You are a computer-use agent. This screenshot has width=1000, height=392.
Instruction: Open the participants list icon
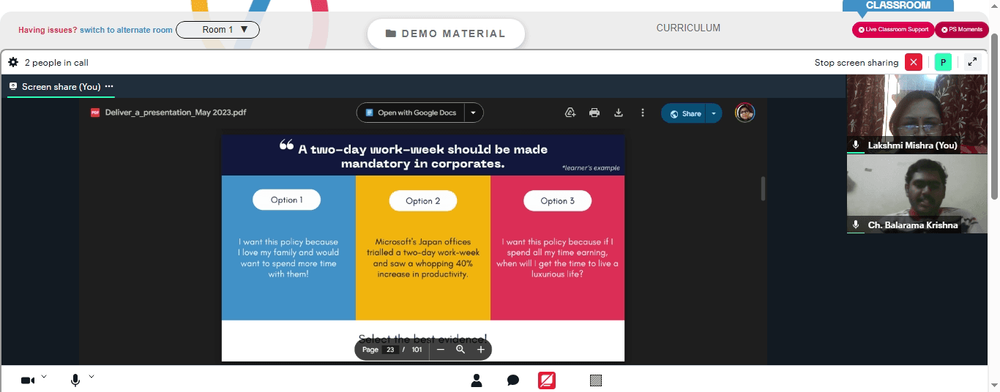pyautogui.click(x=476, y=381)
